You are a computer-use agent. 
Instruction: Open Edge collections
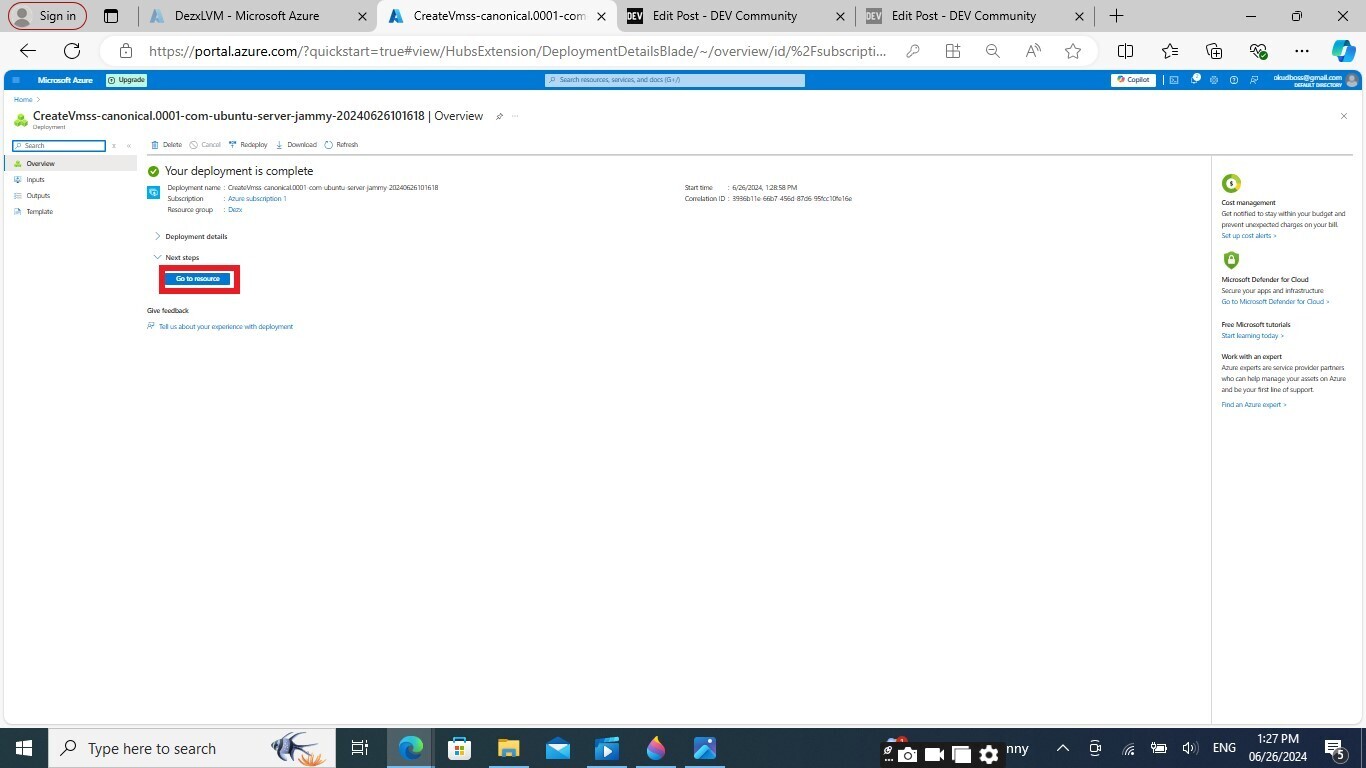tap(1214, 51)
